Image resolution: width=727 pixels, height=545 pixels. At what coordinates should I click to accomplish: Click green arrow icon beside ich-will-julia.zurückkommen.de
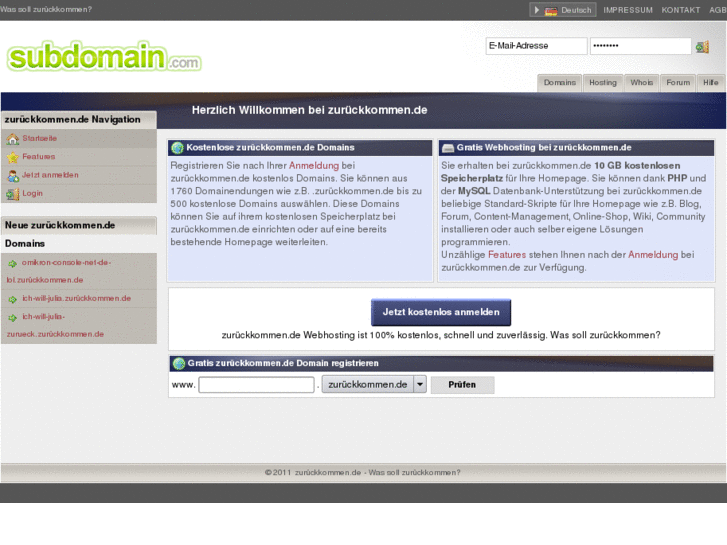(13, 299)
